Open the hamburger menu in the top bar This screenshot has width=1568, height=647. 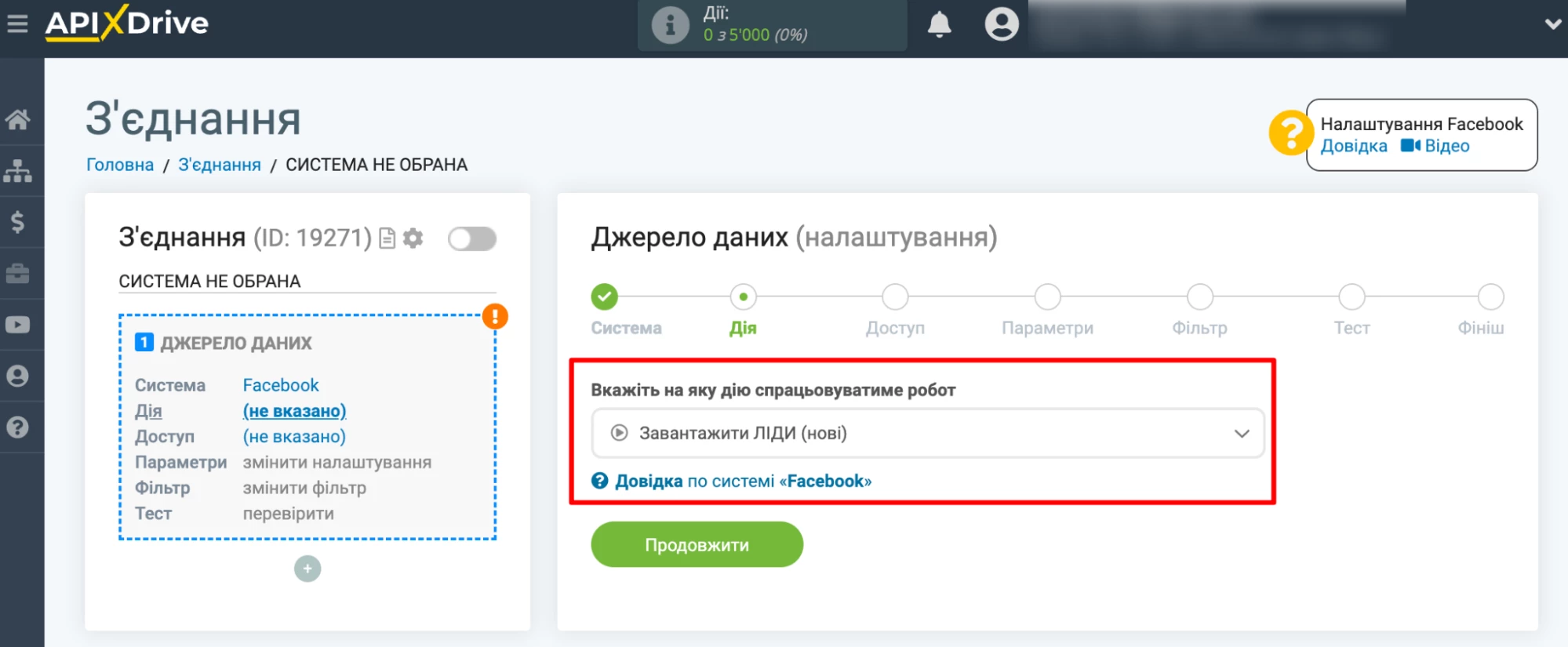coord(17,24)
